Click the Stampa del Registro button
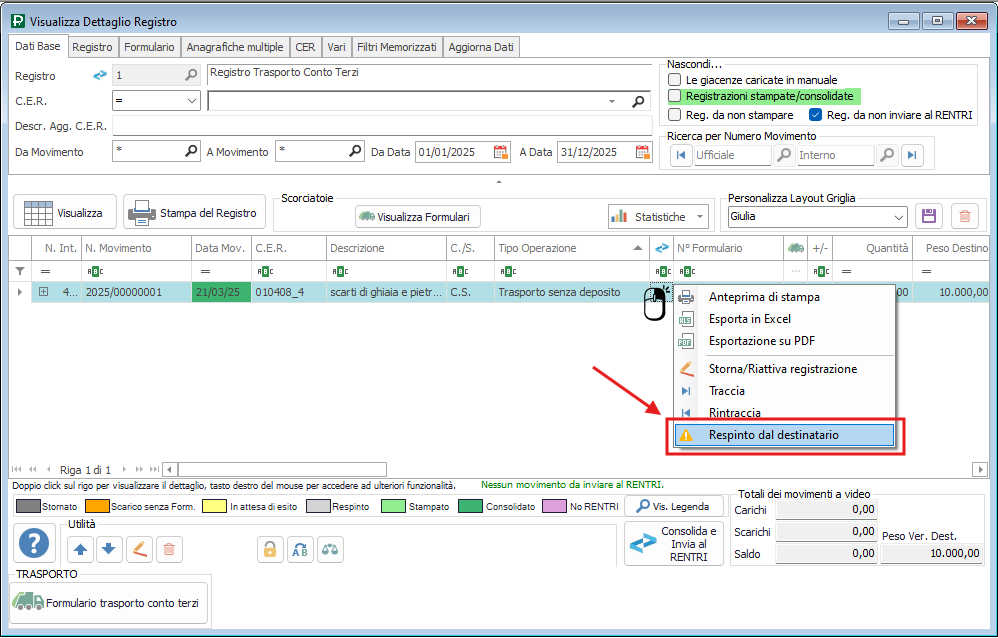The image size is (998, 638). pos(195,213)
